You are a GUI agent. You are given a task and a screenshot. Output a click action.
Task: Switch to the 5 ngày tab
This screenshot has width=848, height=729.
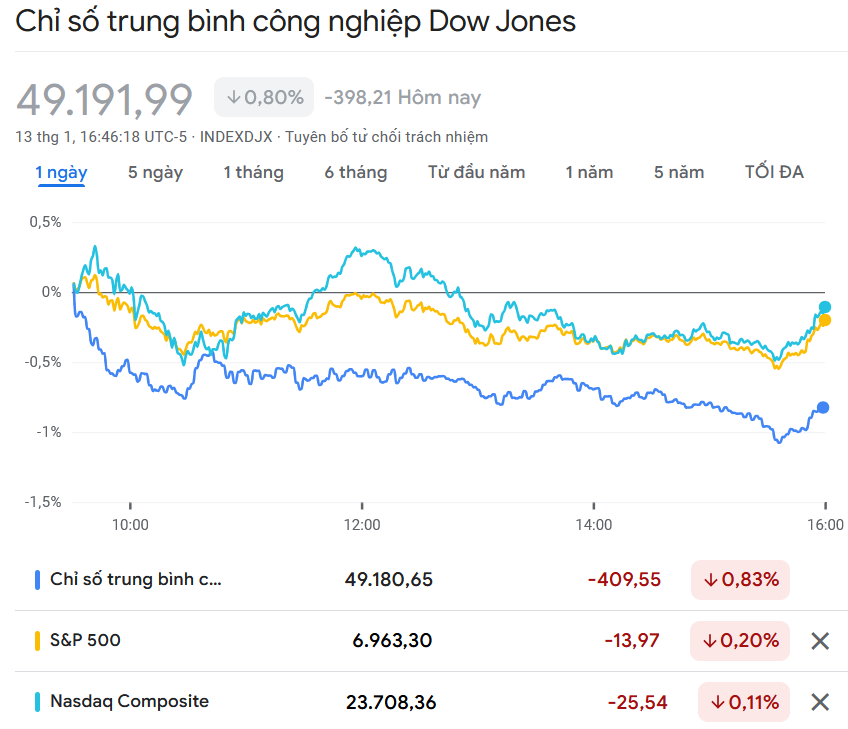click(155, 172)
